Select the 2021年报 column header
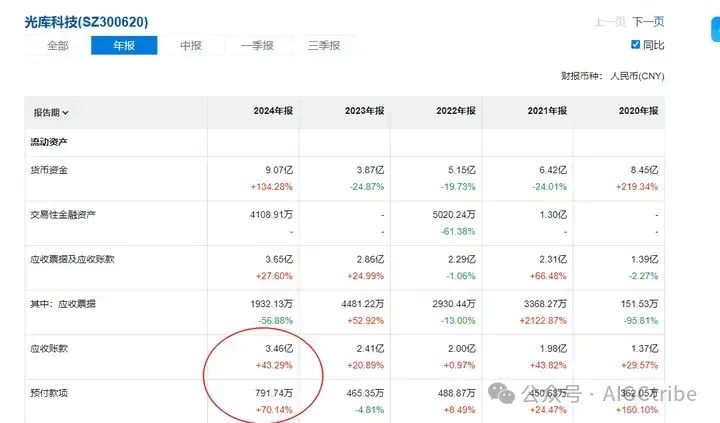 pyautogui.click(x=547, y=111)
